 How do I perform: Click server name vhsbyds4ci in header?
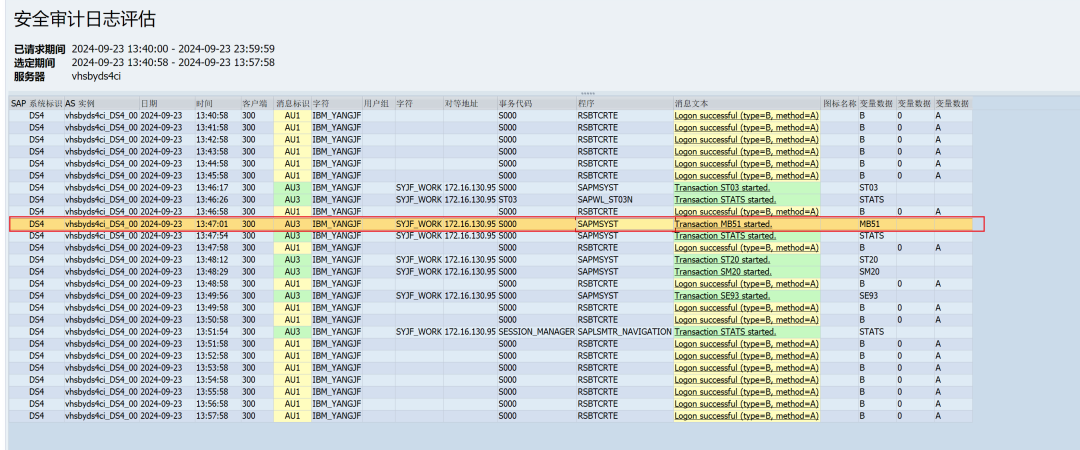96,76
